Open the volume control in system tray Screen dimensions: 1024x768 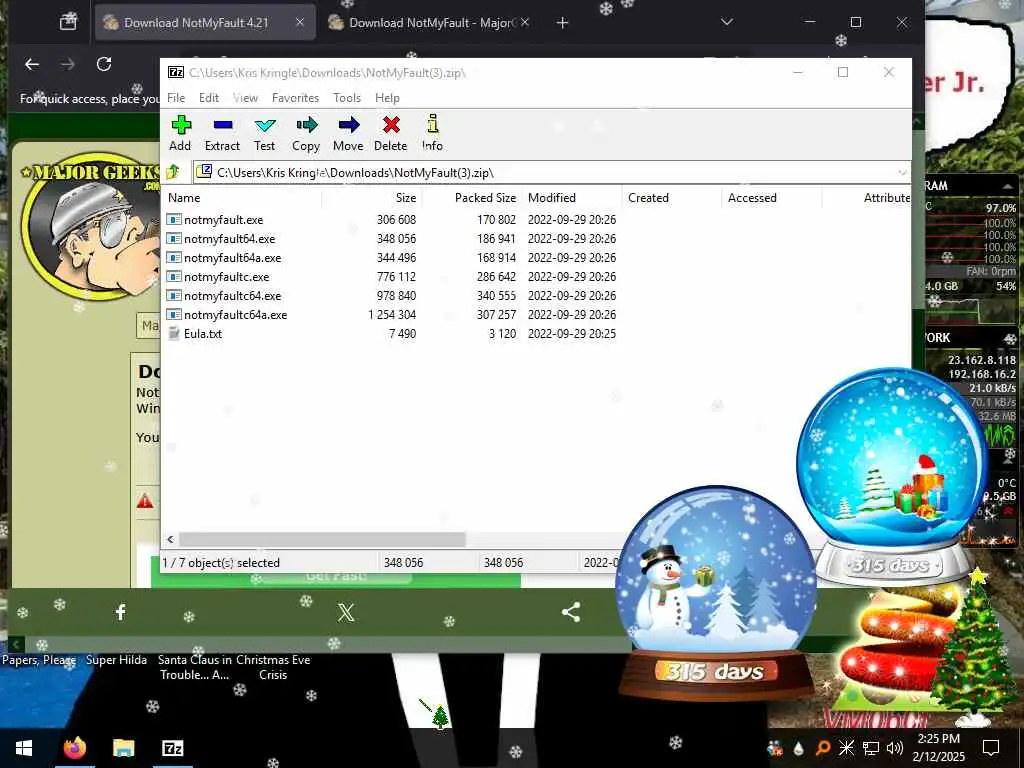pos(895,748)
